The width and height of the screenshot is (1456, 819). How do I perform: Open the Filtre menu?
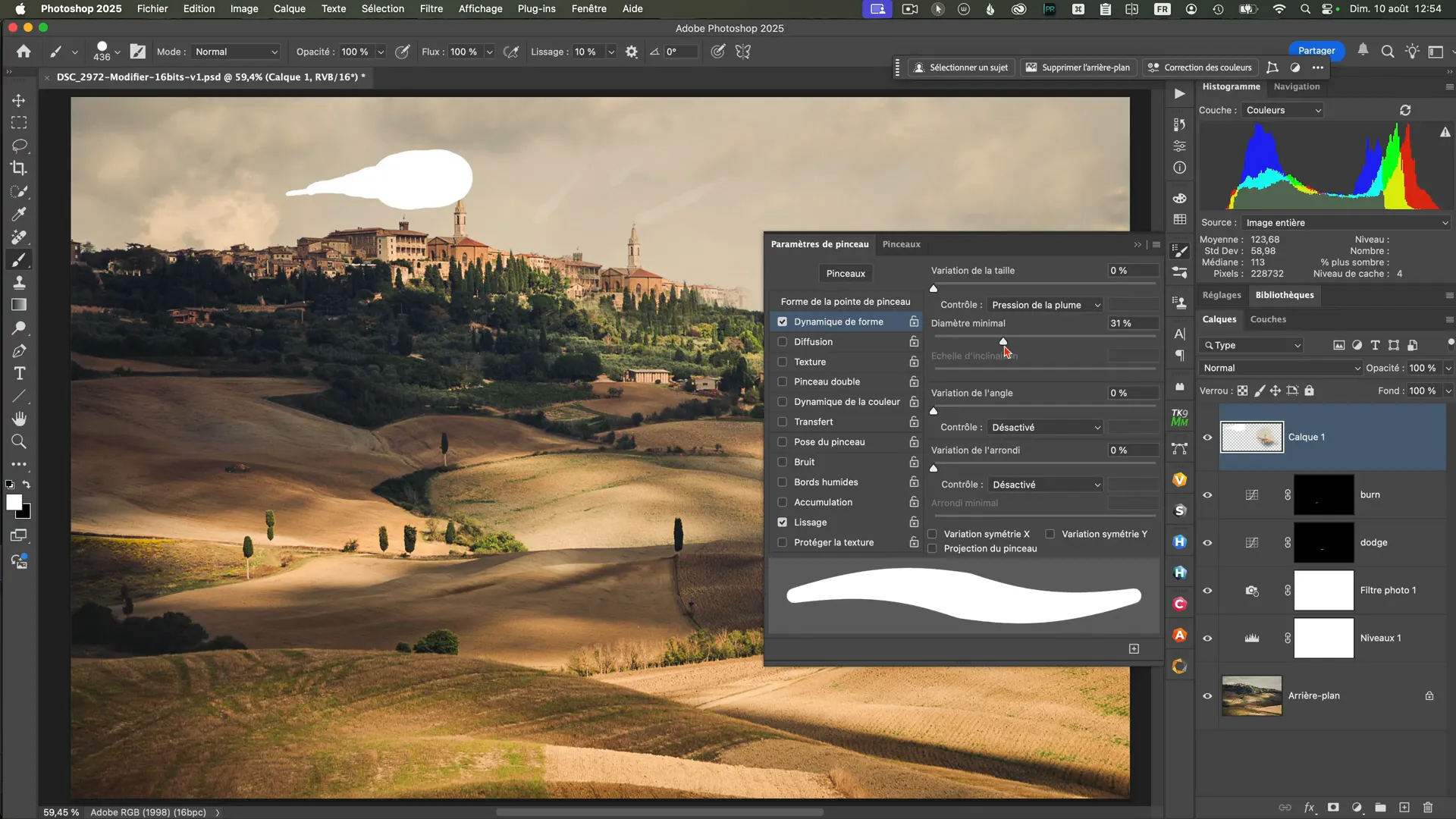click(x=431, y=8)
